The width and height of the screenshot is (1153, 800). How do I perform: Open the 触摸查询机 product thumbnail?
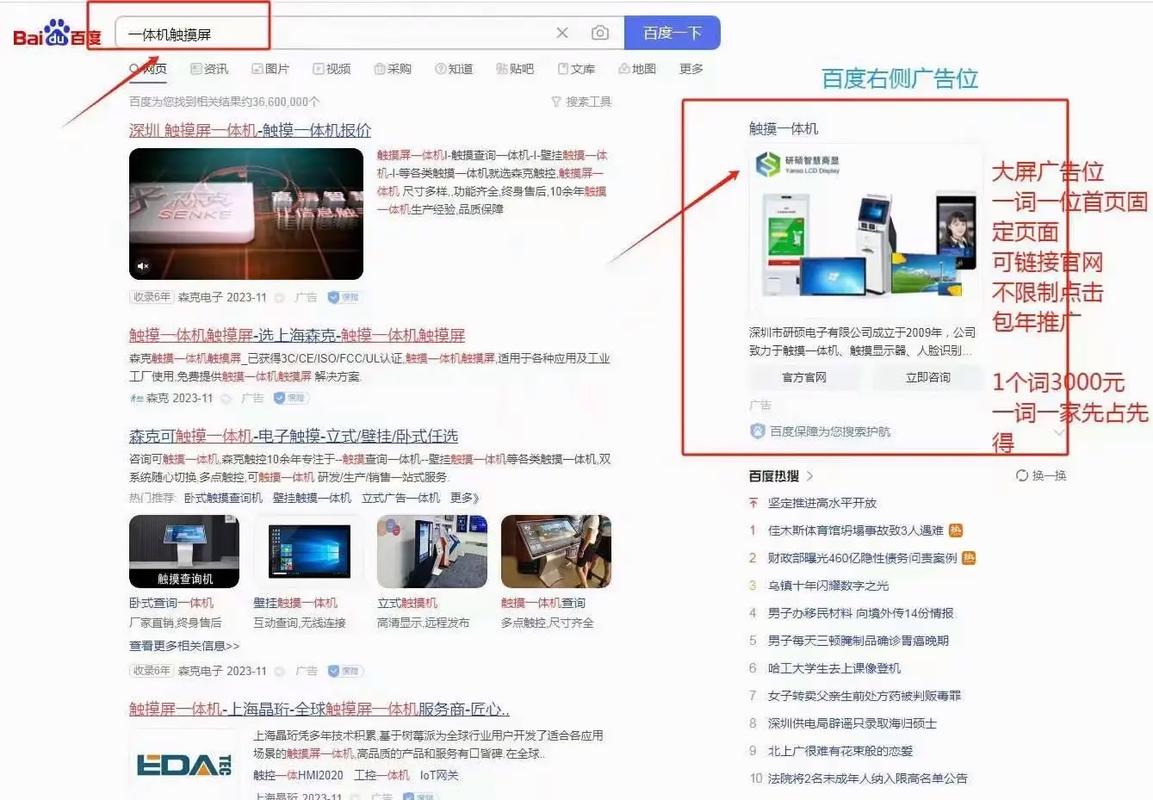pyautogui.click(x=185, y=551)
